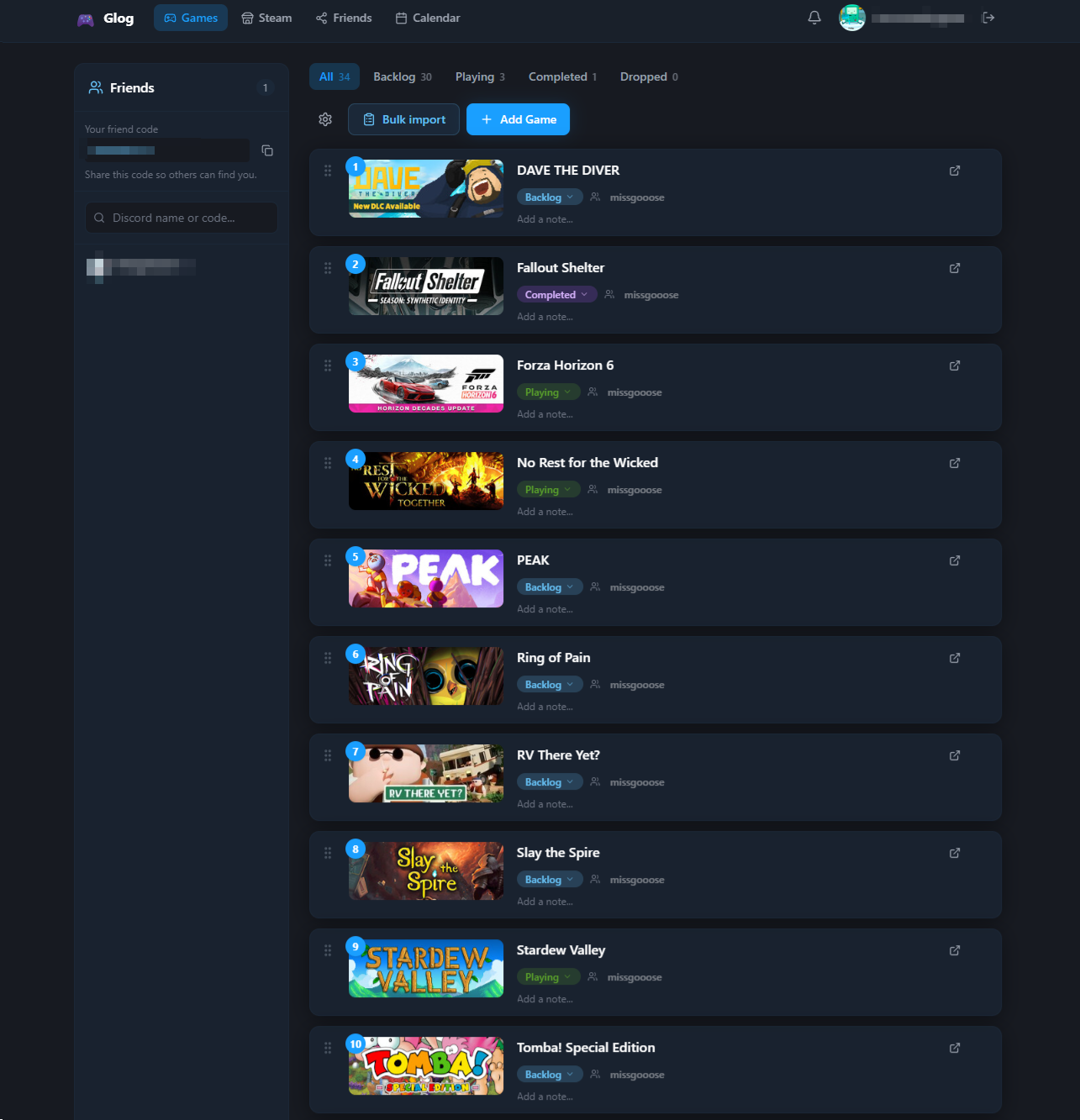Viewport: 1080px width, 1120px height.
Task: Click the PEAK game thumbnail
Action: [x=426, y=578]
